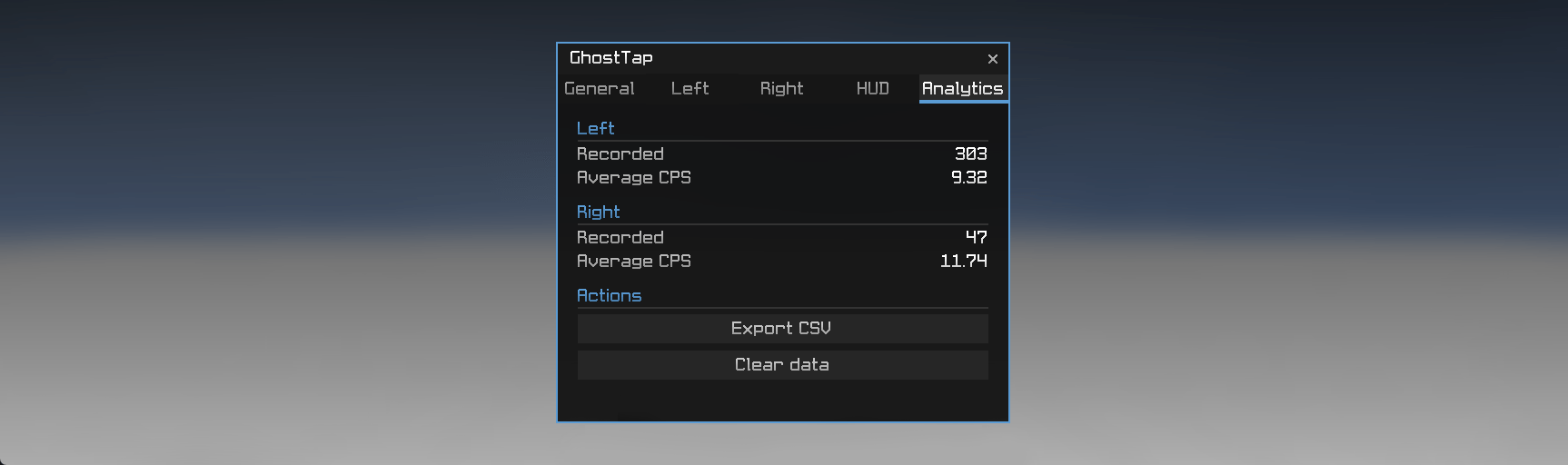This screenshot has width=1568, height=465.
Task: Click the Average CPS label under Right
Action: [634, 261]
